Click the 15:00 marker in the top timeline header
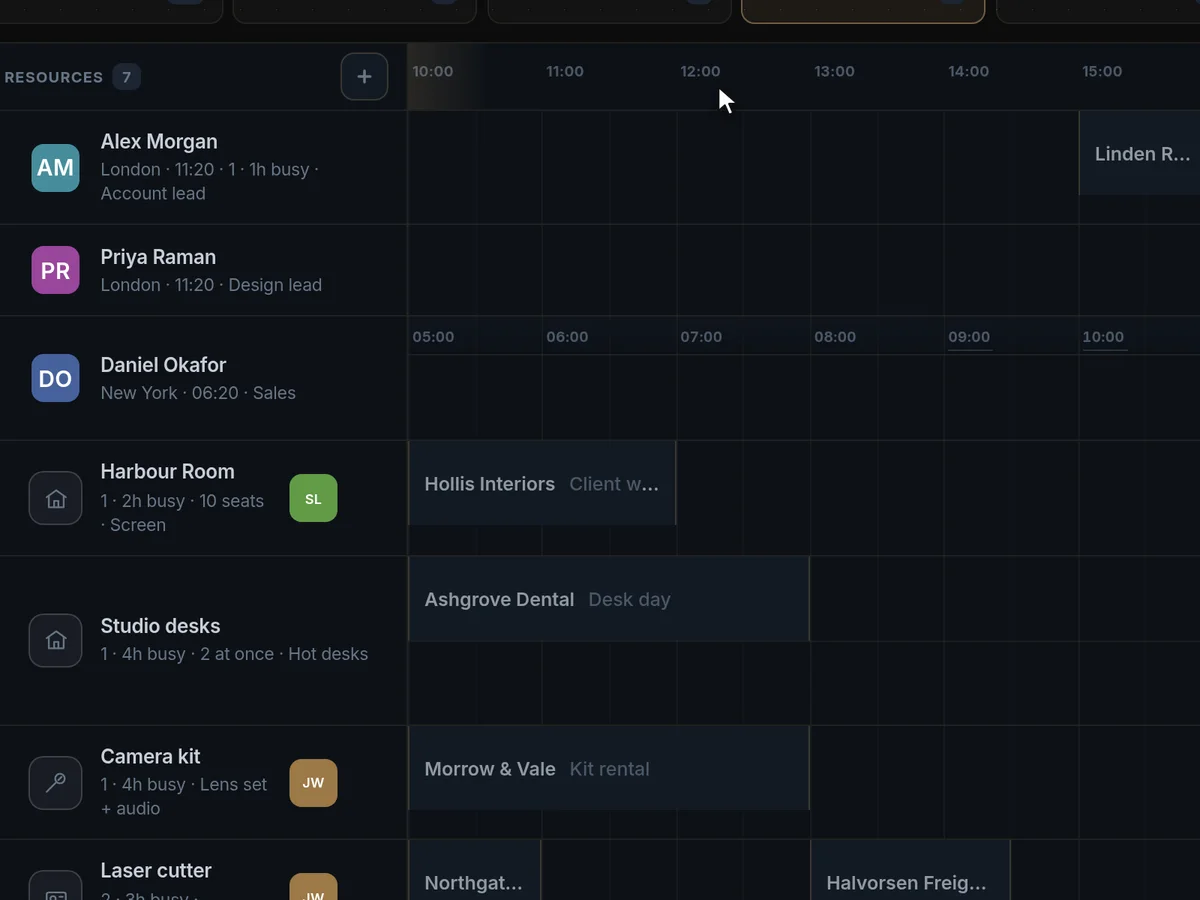The height and width of the screenshot is (900, 1200). (1102, 71)
